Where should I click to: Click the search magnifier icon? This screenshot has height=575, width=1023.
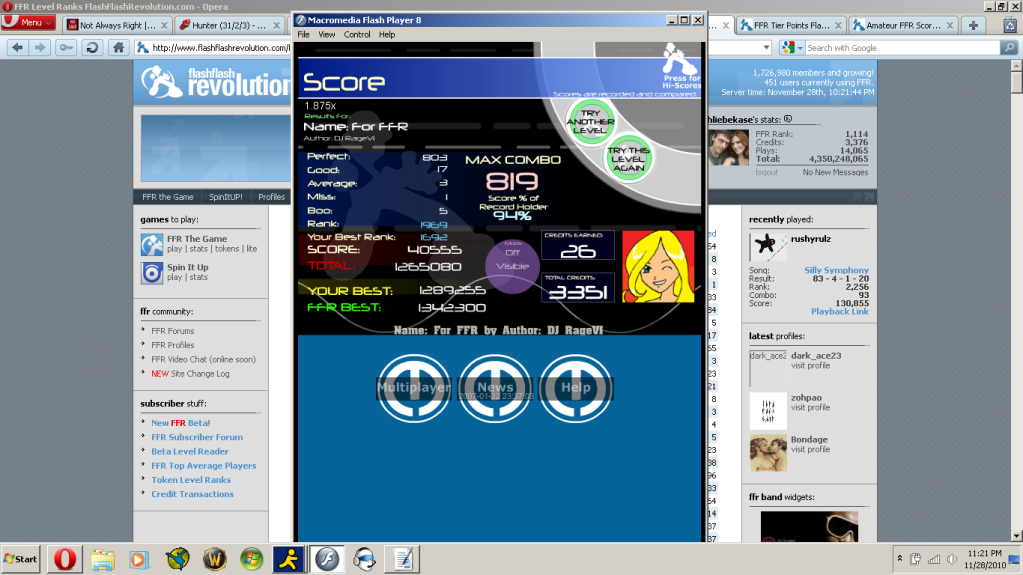click(1008, 47)
